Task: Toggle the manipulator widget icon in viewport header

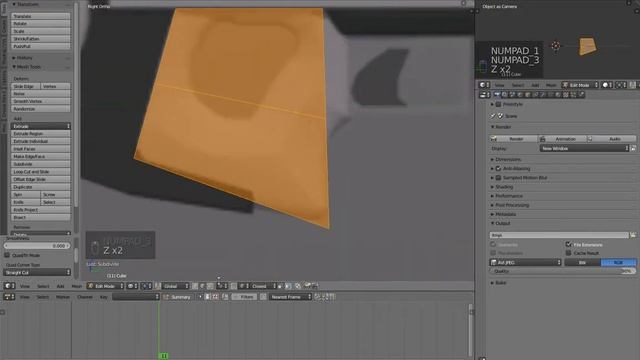Action: tap(158, 286)
